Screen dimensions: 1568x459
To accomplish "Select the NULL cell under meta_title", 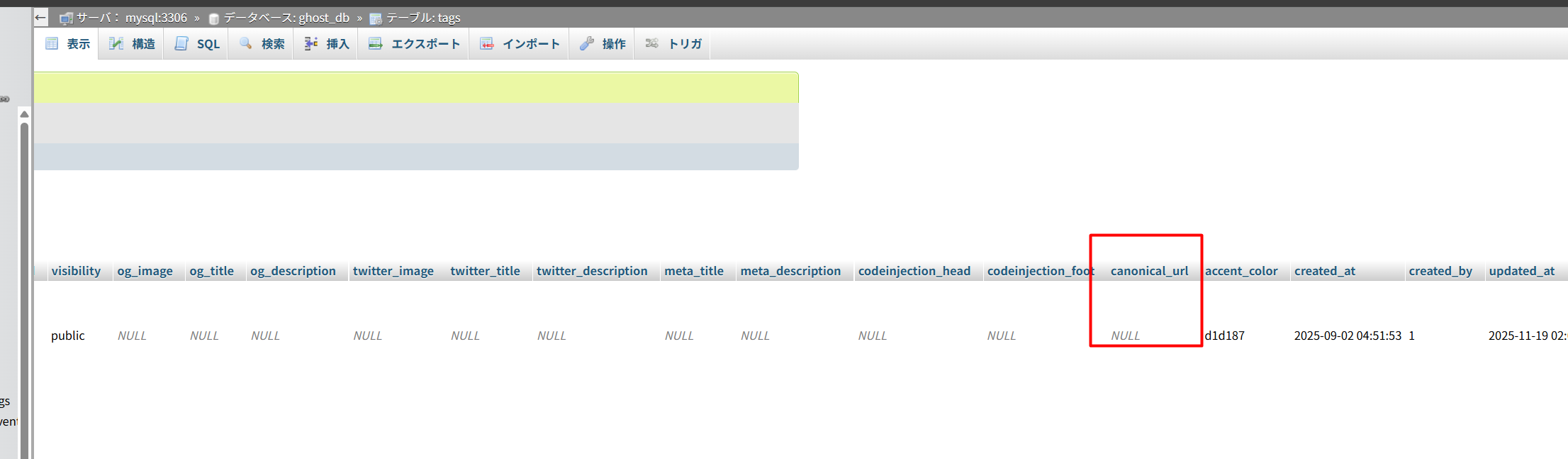I will click(x=678, y=336).
